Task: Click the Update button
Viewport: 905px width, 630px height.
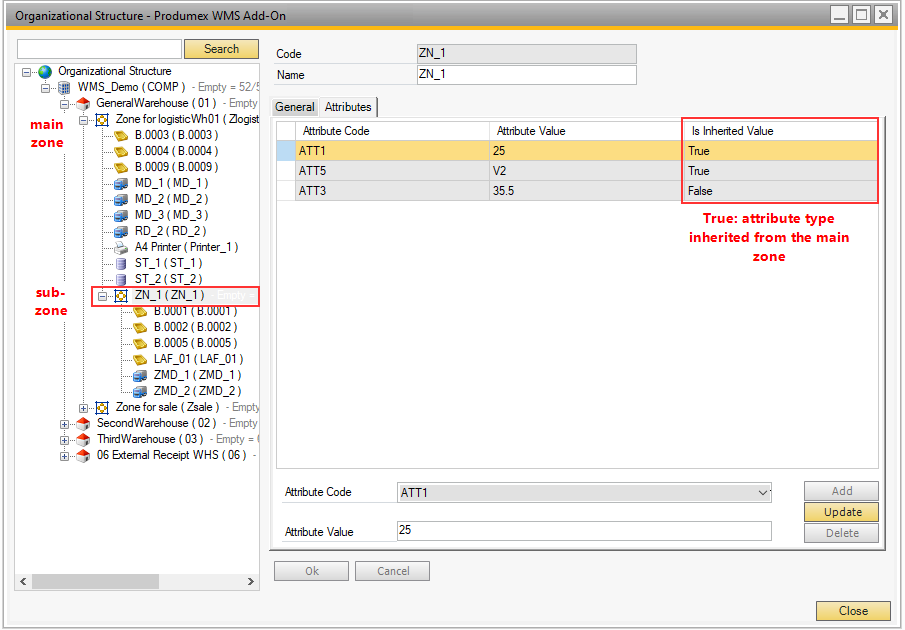Action: point(841,512)
